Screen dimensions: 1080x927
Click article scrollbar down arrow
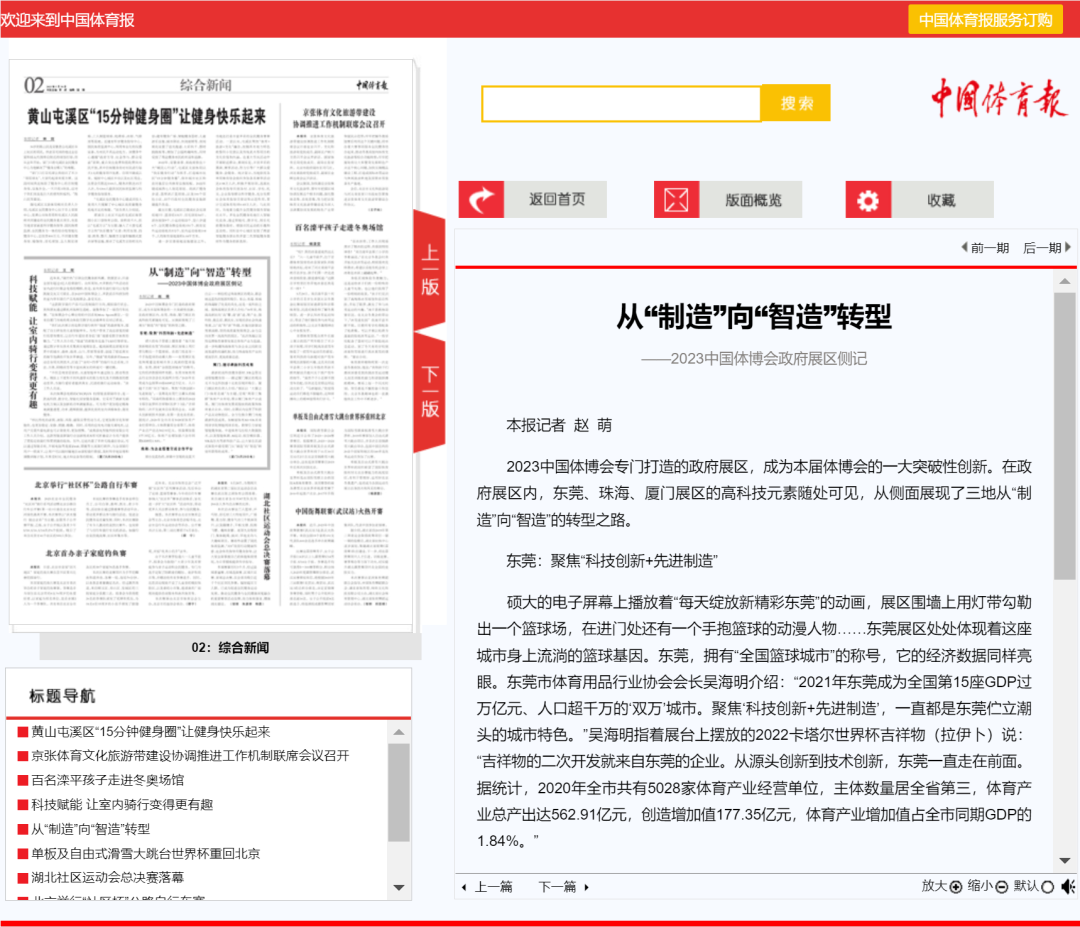click(1065, 860)
